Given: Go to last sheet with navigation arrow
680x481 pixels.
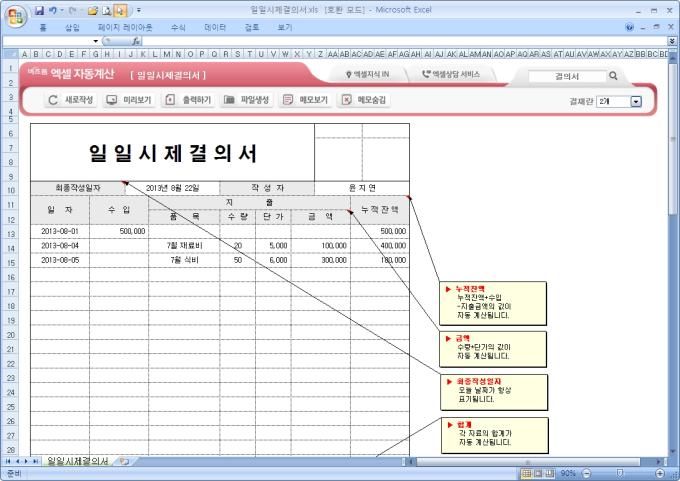Looking at the screenshot, I should click(35, 461).
